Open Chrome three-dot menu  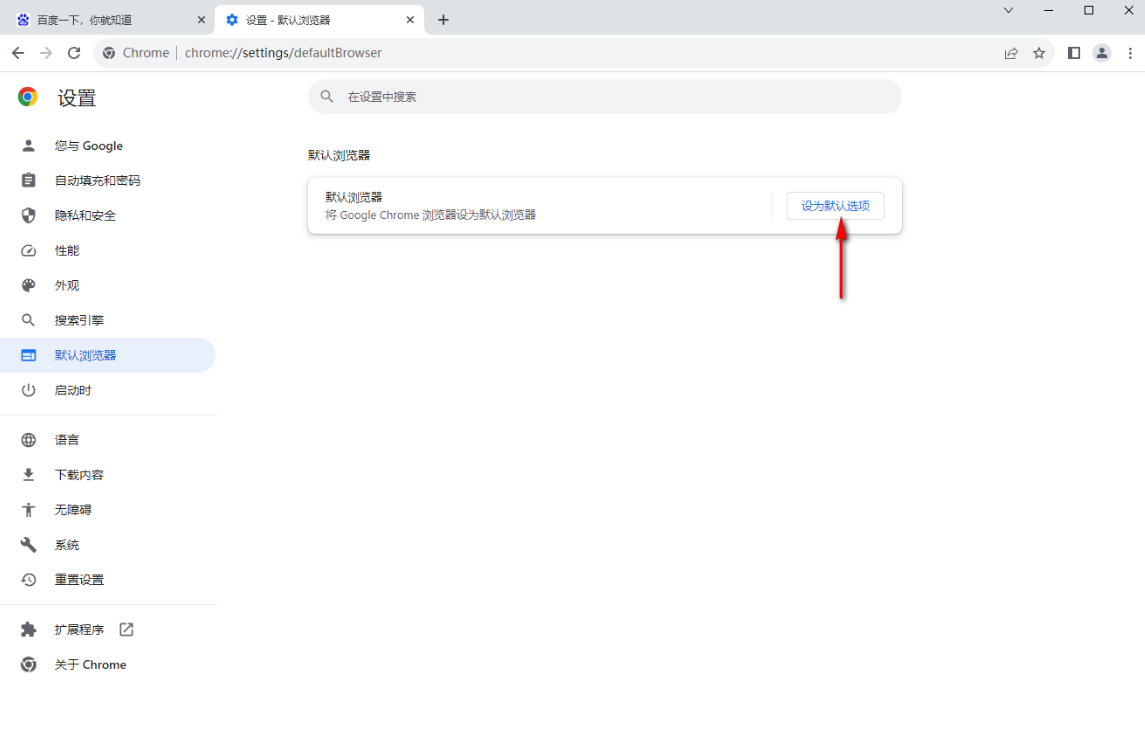click(x=1130, y=53)
